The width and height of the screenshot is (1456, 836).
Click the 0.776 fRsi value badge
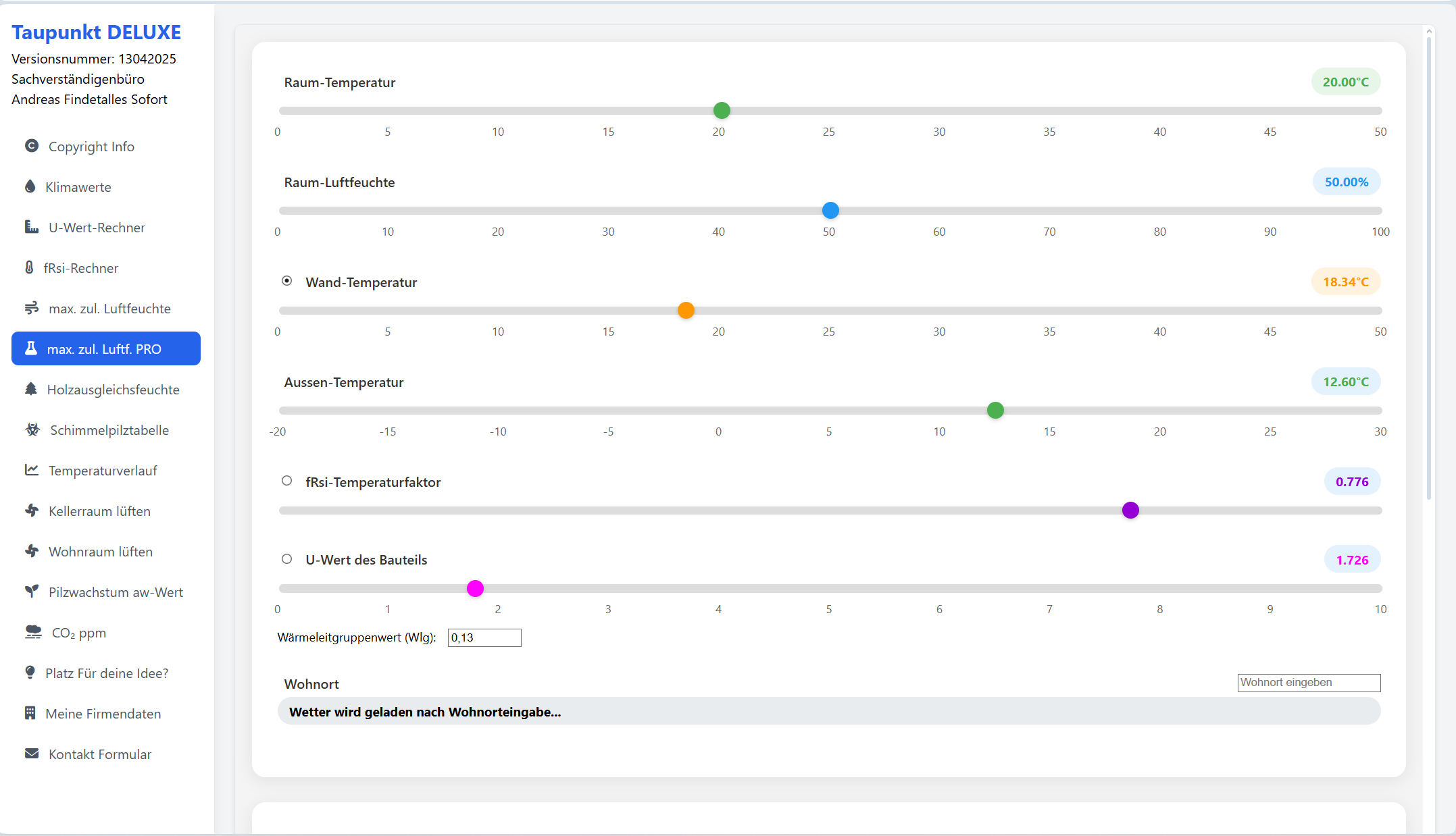(1352, 481)
